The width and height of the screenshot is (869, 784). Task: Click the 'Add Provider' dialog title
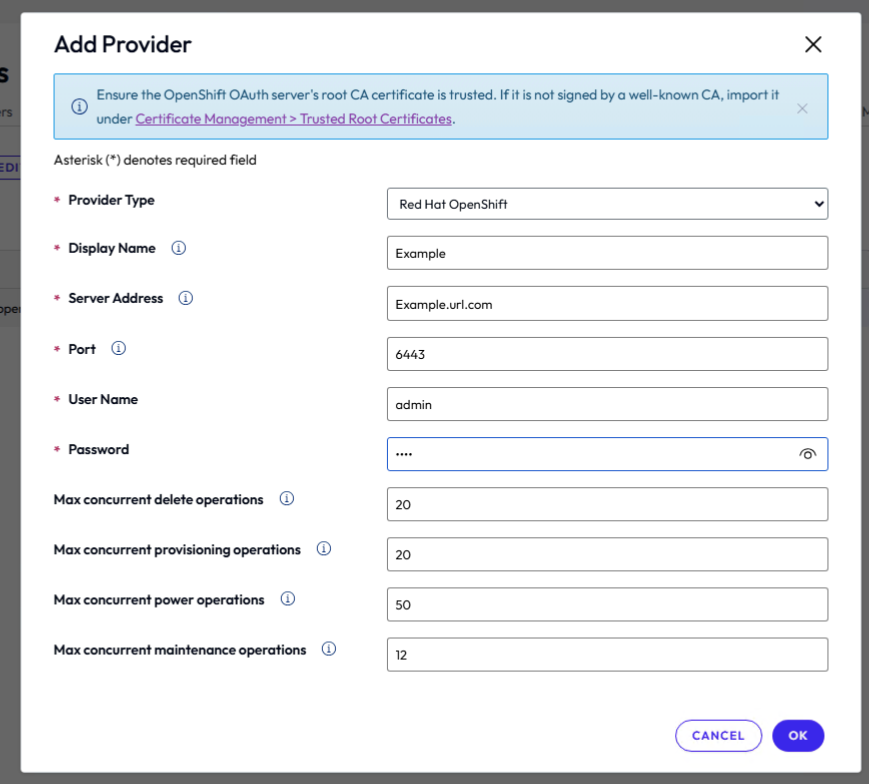pyautogui.click(x=122, y=44)
